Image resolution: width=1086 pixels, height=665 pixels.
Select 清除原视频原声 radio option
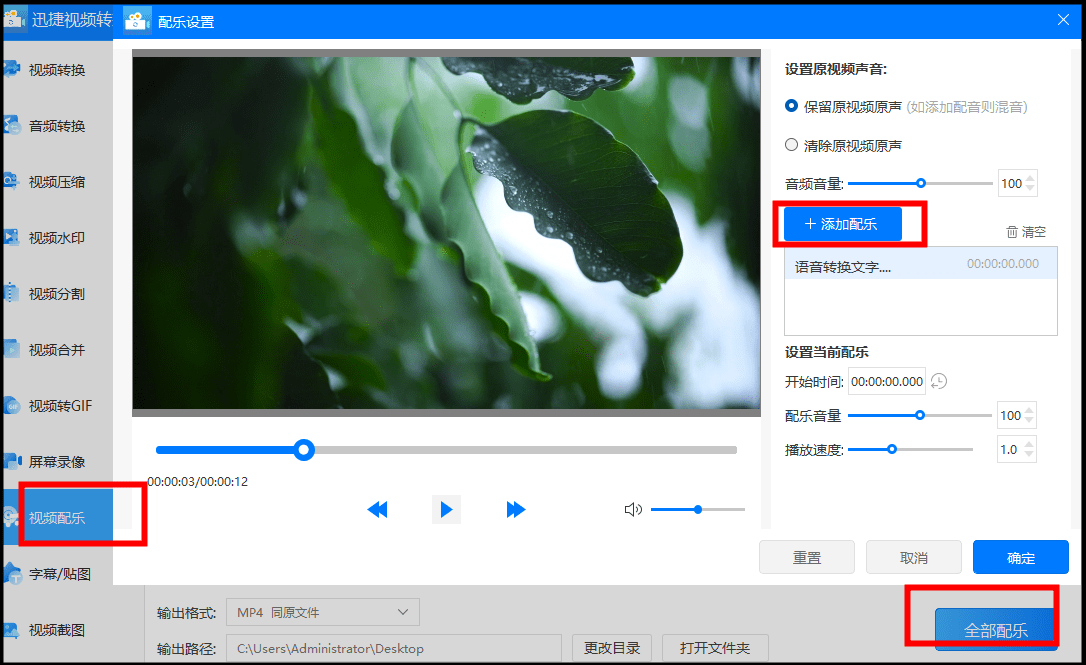(792, 145)
